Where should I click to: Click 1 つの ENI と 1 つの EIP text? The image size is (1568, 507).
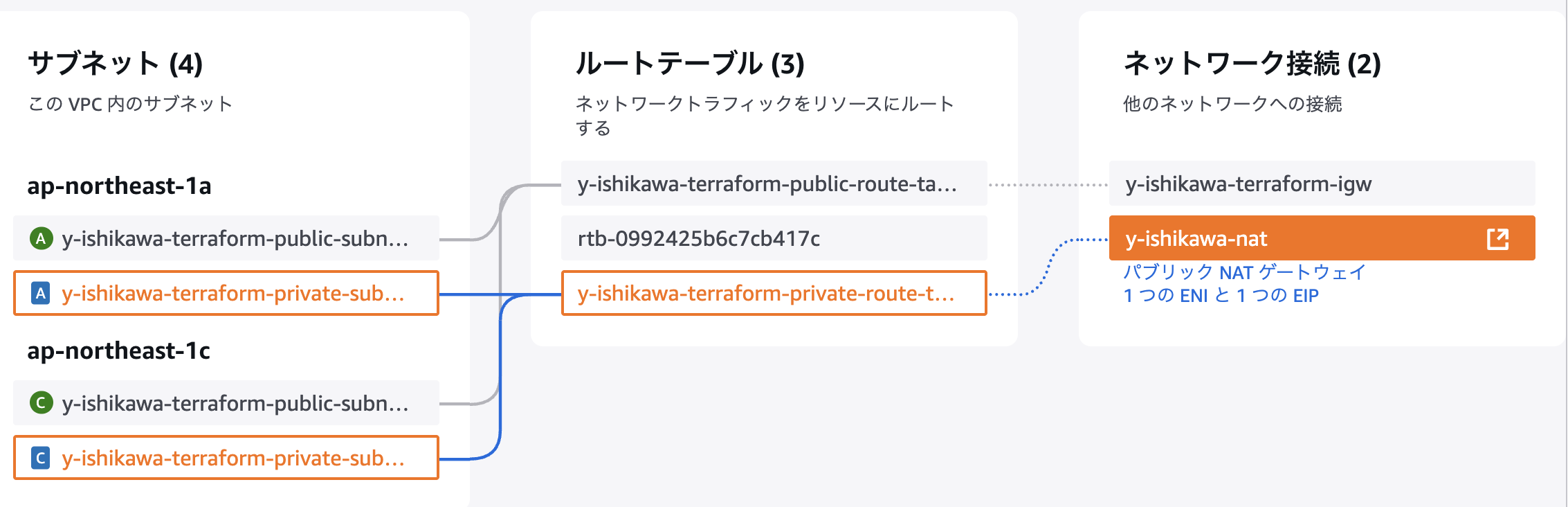[x=1221, y=296]
